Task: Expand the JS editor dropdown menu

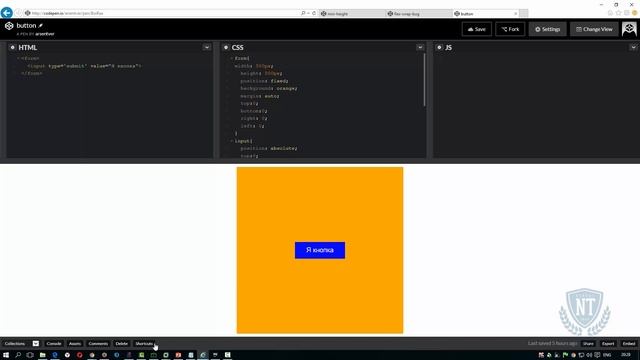Action: (x=633, y=47)
